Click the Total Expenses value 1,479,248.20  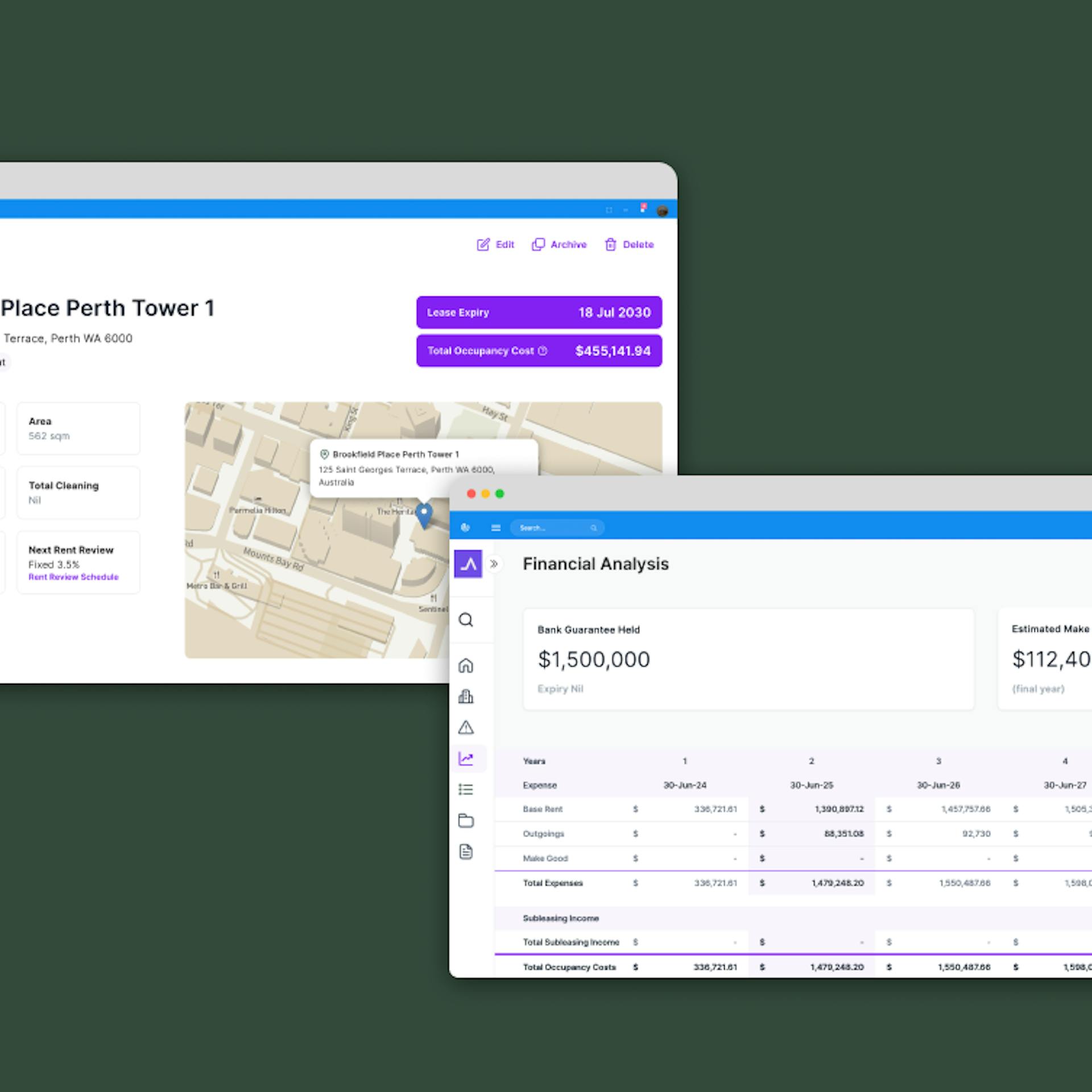pos(838,883)
